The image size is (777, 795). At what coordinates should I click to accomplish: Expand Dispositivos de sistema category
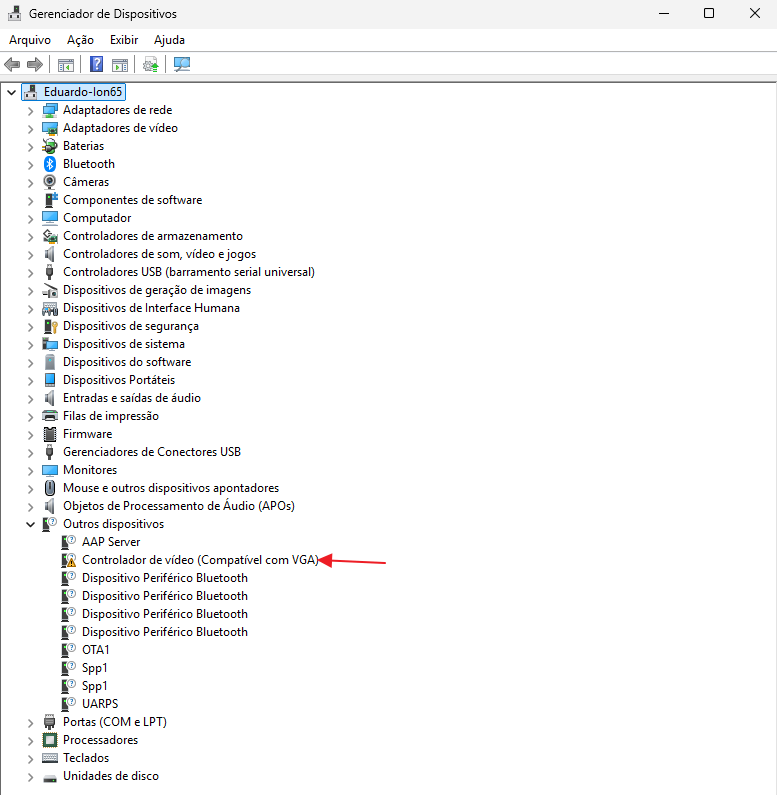(x=30, y=345)
